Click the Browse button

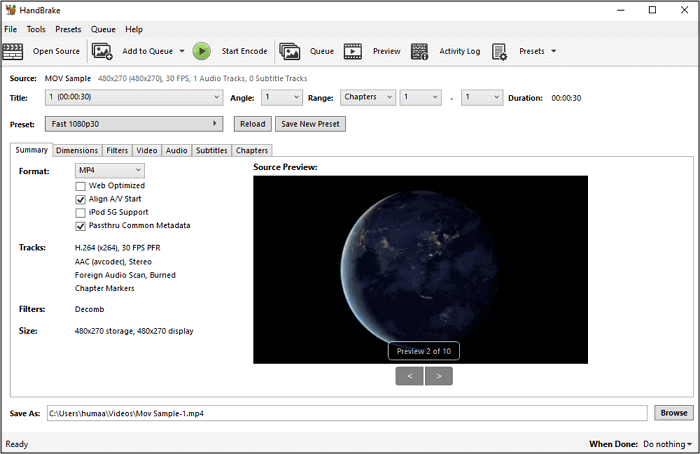click(673, 413)
